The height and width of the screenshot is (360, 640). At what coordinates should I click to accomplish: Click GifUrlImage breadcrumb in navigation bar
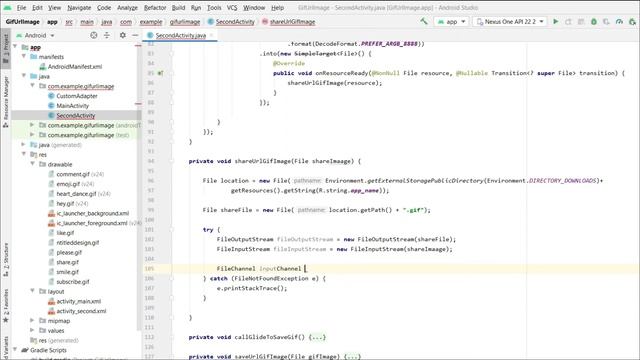[x=22, y=22]
